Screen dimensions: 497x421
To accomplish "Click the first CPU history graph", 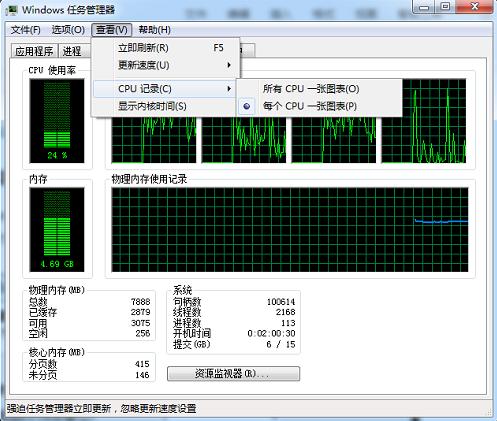I will coord(154,140).
